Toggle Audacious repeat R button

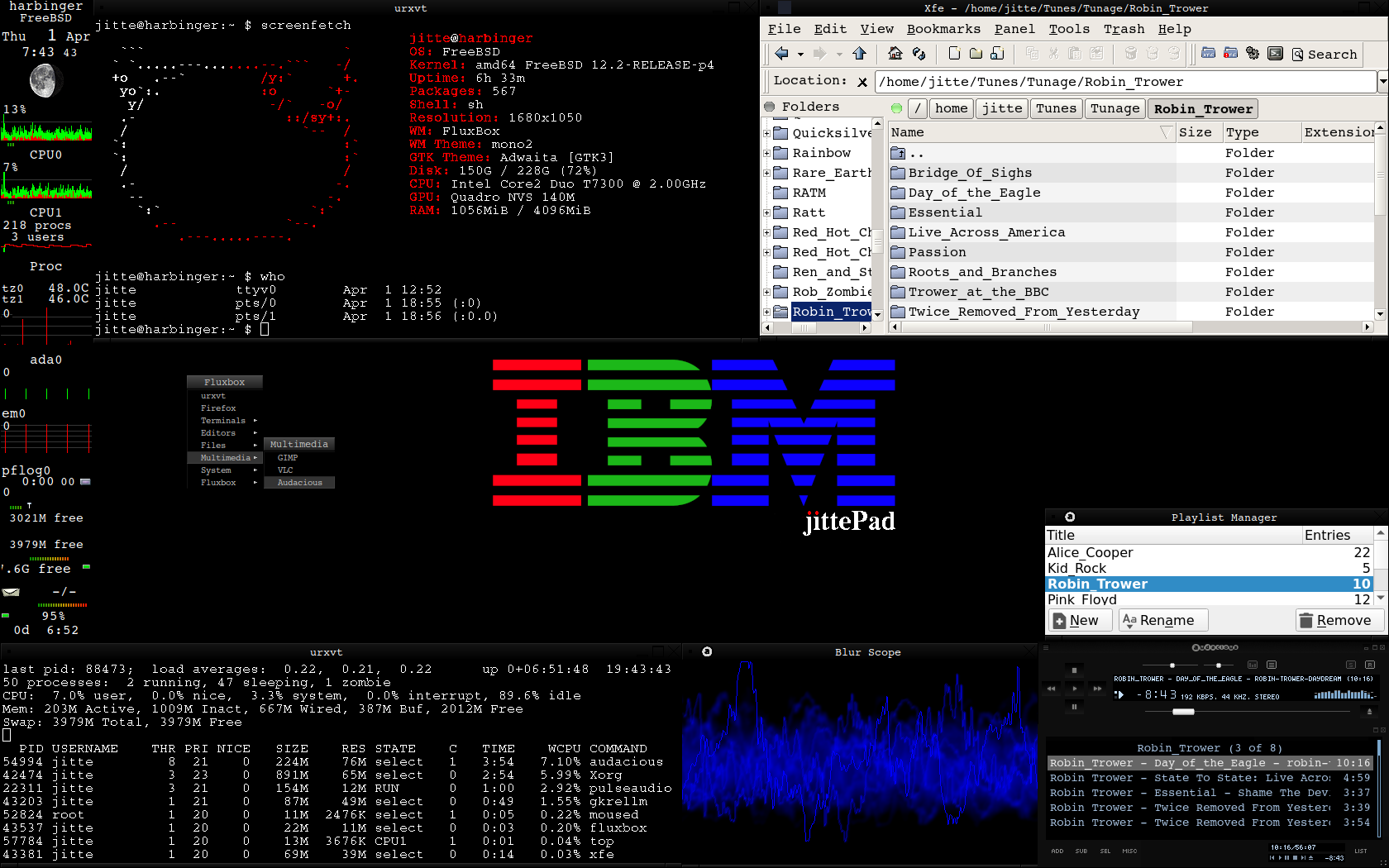tap(1370, 665)
